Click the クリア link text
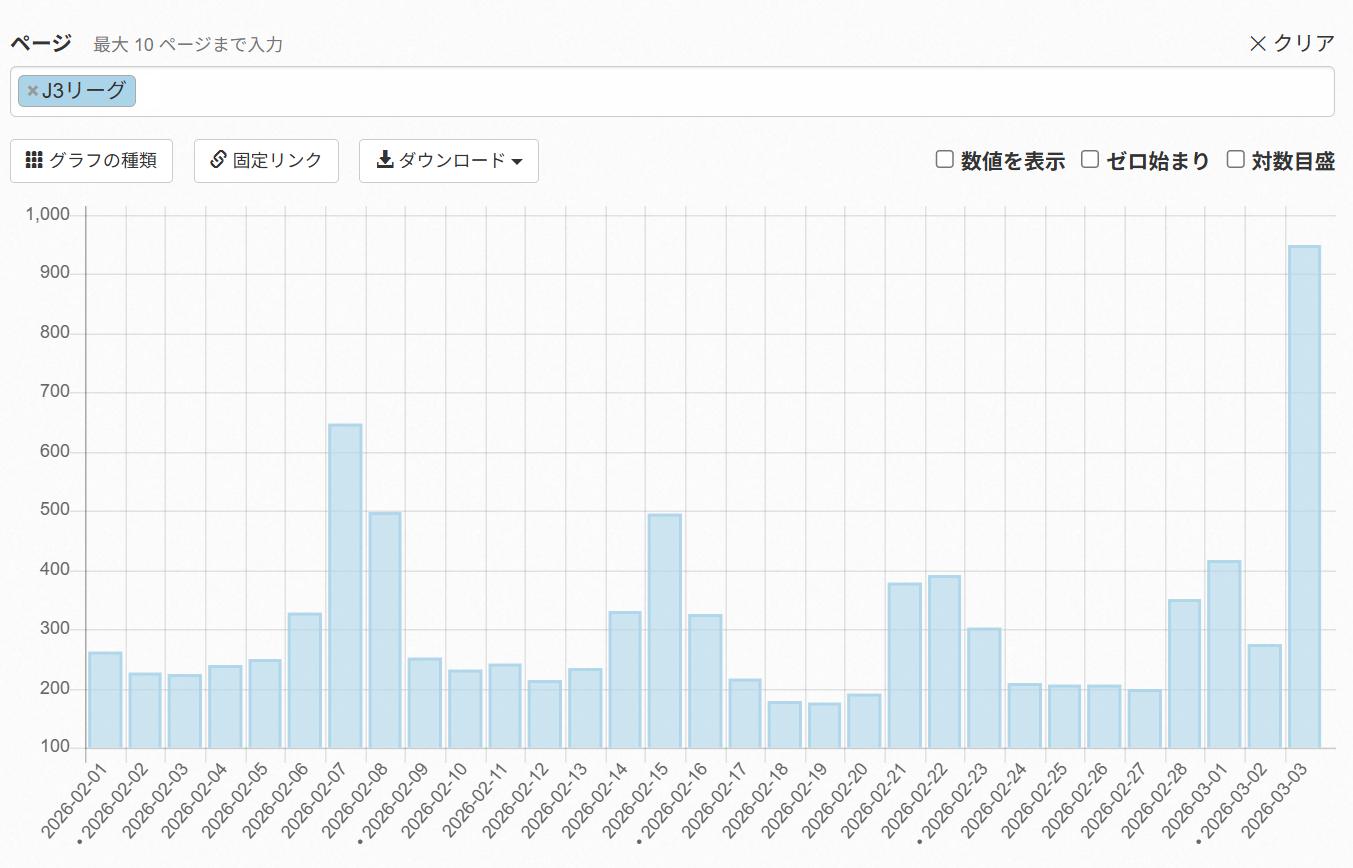Screen dimensions: 1353x868 (1304, 43)
